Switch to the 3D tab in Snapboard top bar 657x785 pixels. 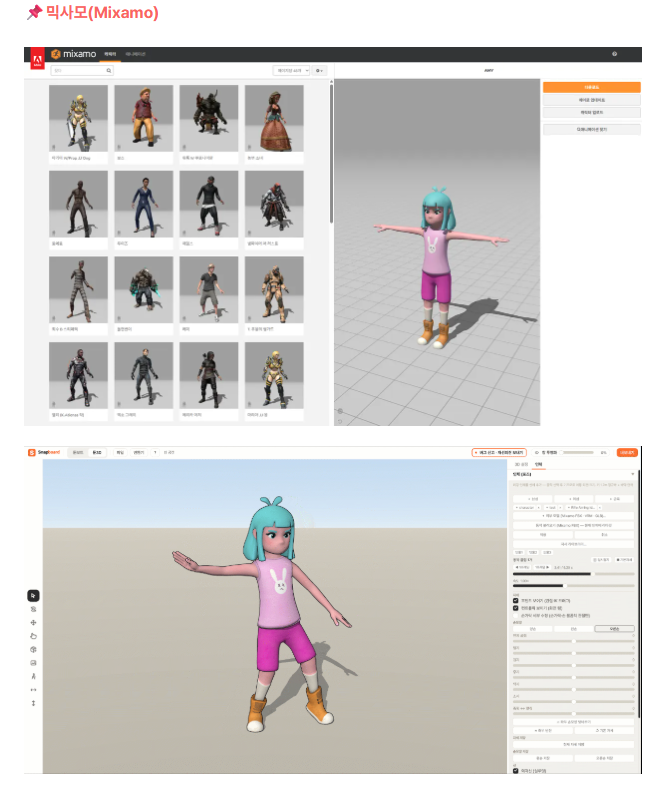coord(97,452)
